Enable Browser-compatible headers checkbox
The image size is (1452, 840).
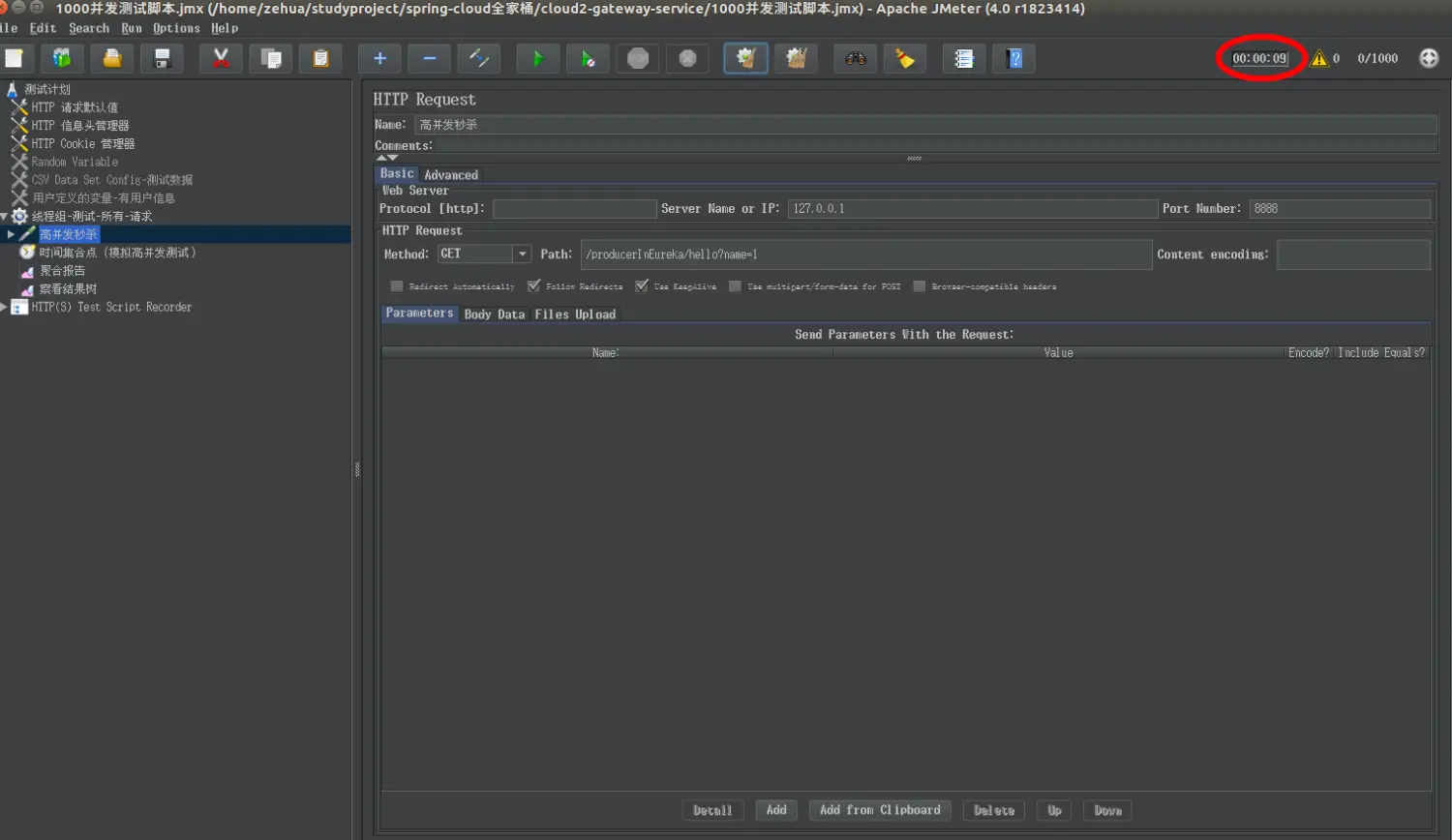coord(920,286)
